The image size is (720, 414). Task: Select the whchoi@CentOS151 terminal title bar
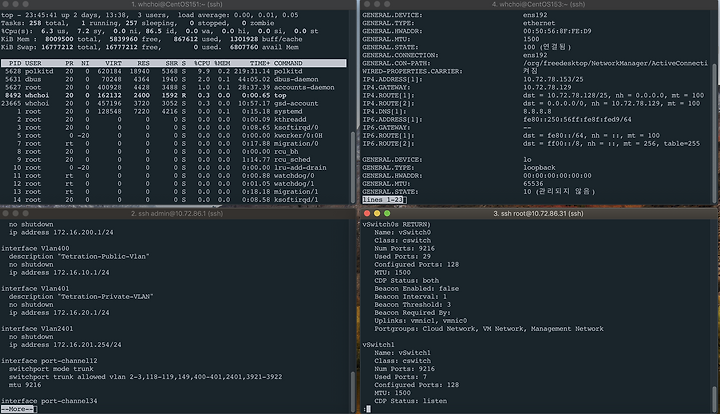(x=177, y=4)
